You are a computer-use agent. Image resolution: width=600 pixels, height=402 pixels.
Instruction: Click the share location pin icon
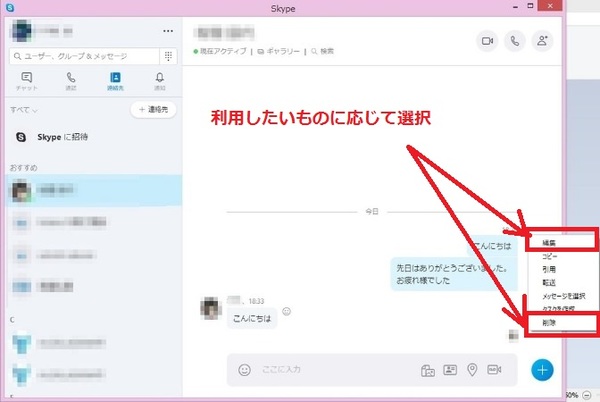(x=472, y=369)
